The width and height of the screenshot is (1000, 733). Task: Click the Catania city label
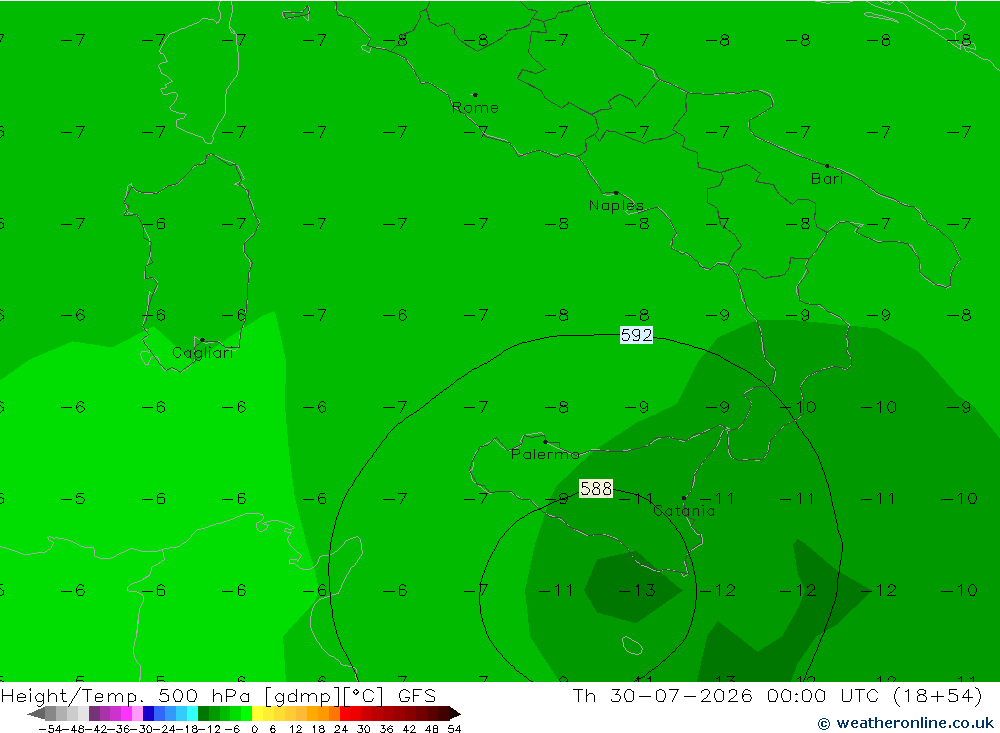coord(684,510)
